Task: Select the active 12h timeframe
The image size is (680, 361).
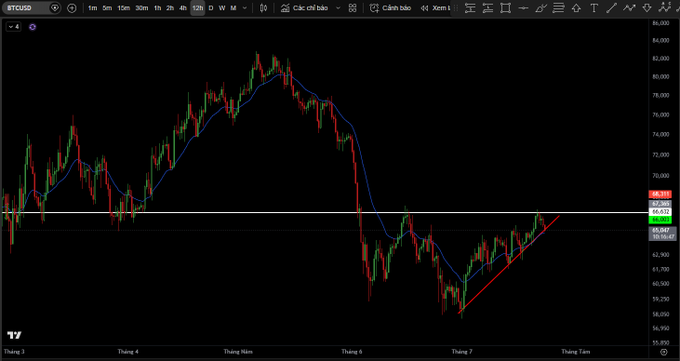Action: pyautogui.click(x=197, y=8)
